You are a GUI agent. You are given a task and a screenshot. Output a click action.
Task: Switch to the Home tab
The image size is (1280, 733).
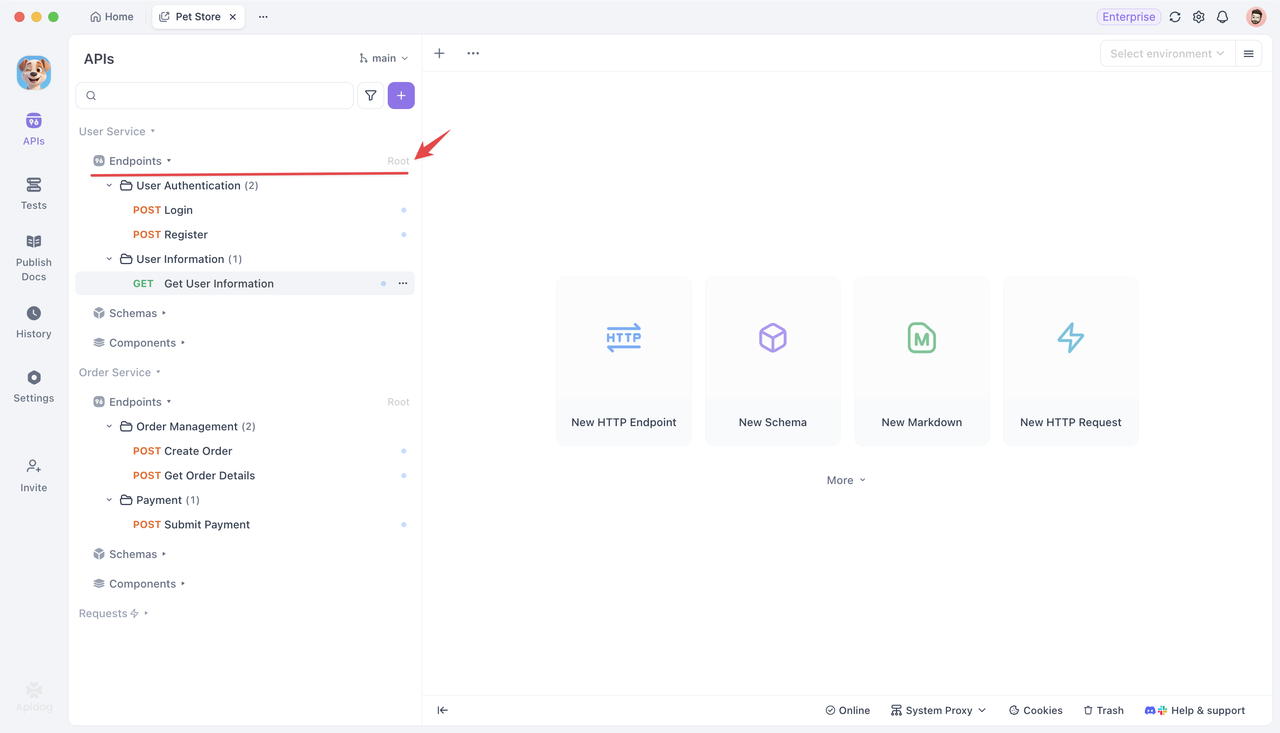pyautogui.click(x=112, y=17)
